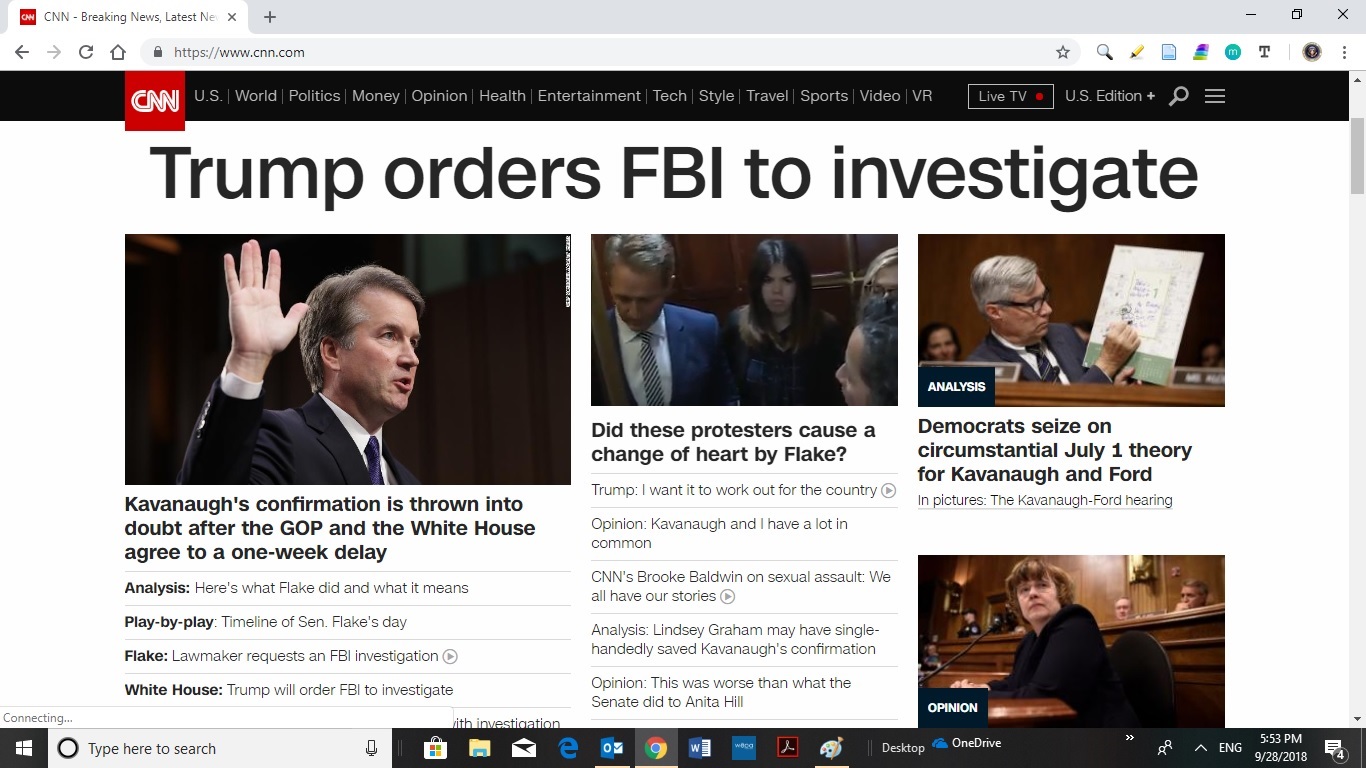Open 'In pictures: The Kavanaugh-Ford hearing' link
This screenshot has width=1366, height=768.
1045,500
